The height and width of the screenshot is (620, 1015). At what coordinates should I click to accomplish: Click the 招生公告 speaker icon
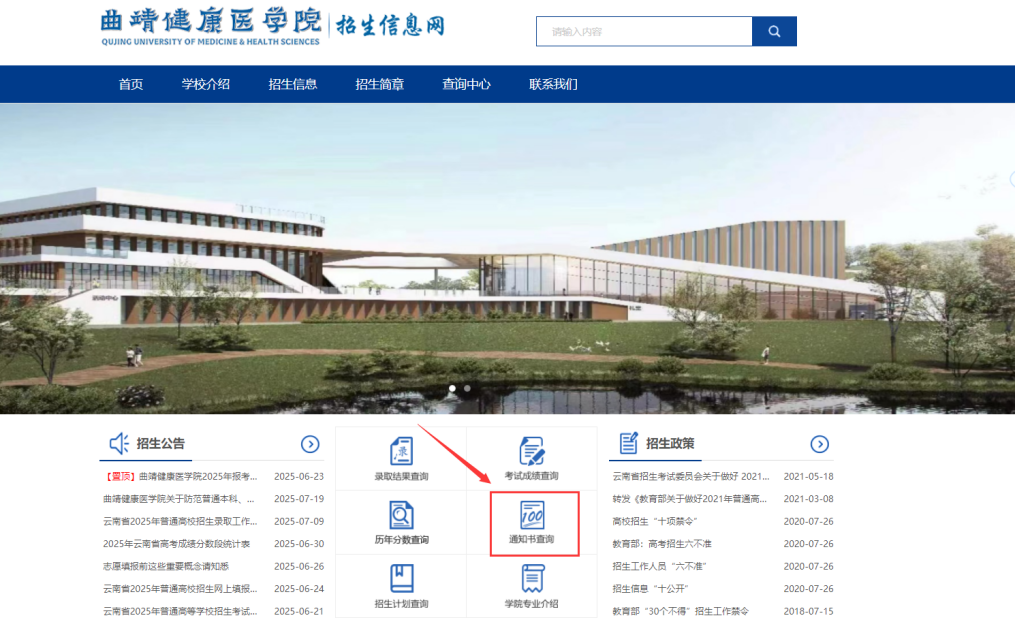coord(119,443)
